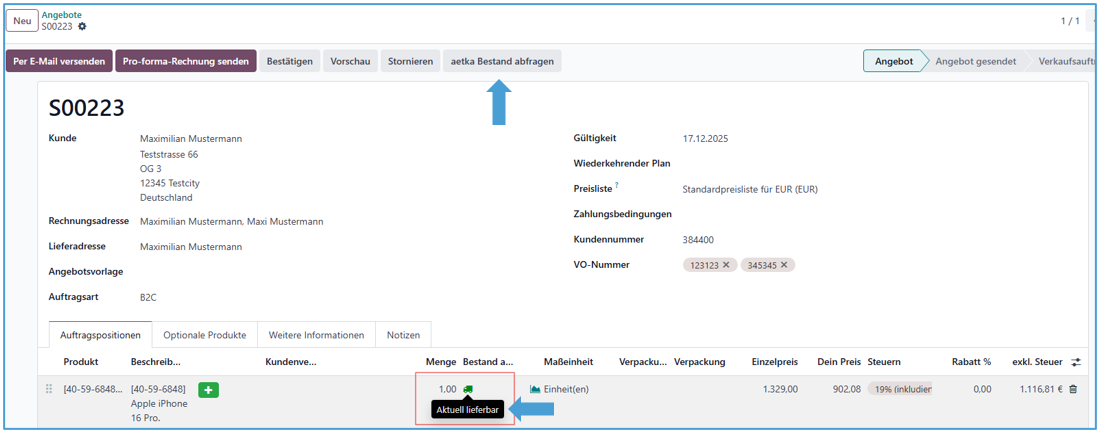
Task: Open column settings adjust icon in table header
Action: [x=1076, y=362]
